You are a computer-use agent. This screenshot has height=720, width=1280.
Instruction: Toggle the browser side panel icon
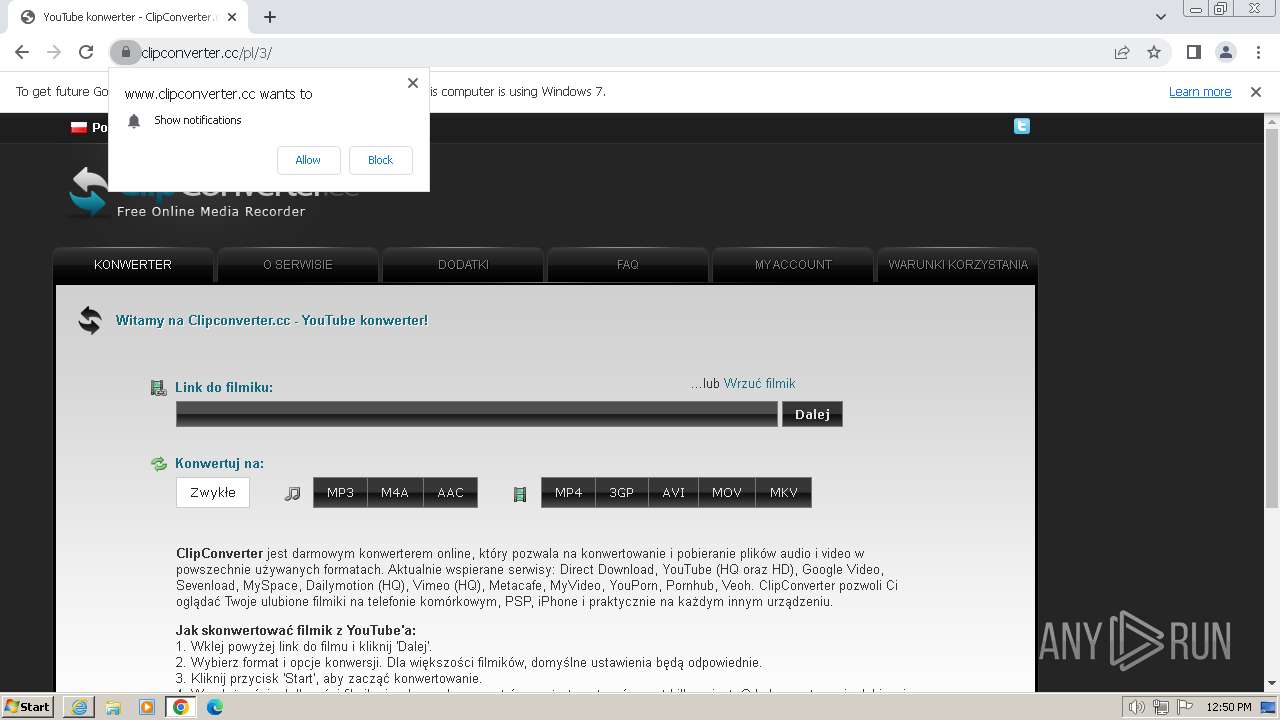pyautogui.click(x=1194, y=53)
